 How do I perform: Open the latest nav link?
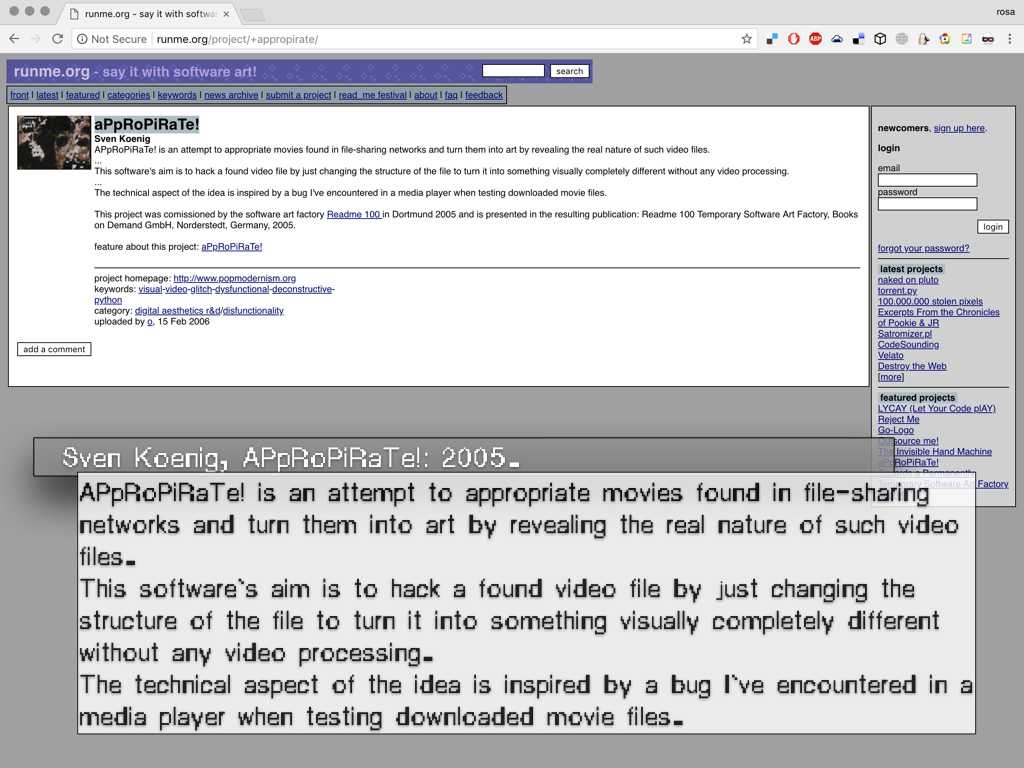(47, 95)
